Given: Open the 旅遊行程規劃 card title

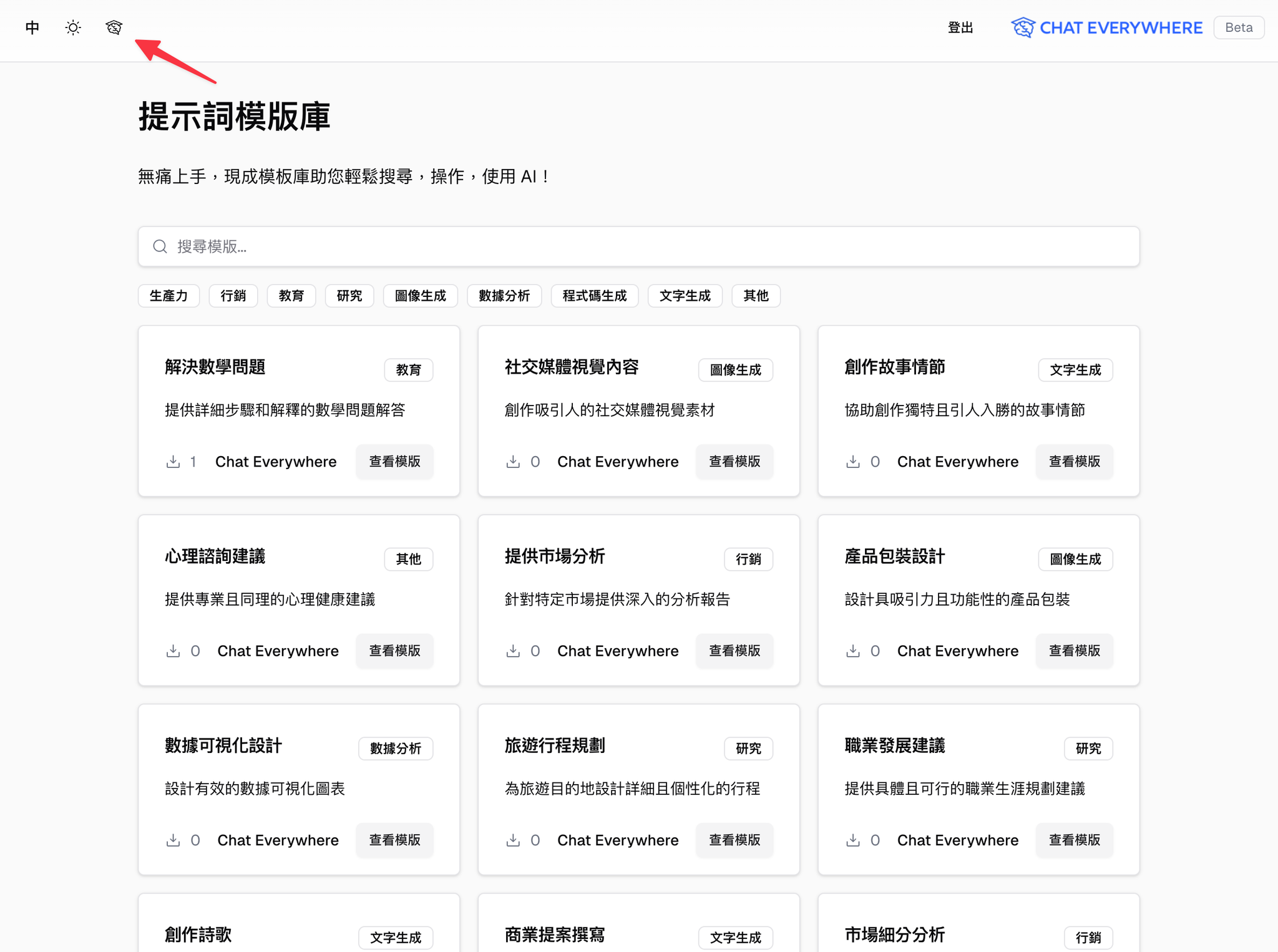Looking at the screenshot, I should 555,746.
